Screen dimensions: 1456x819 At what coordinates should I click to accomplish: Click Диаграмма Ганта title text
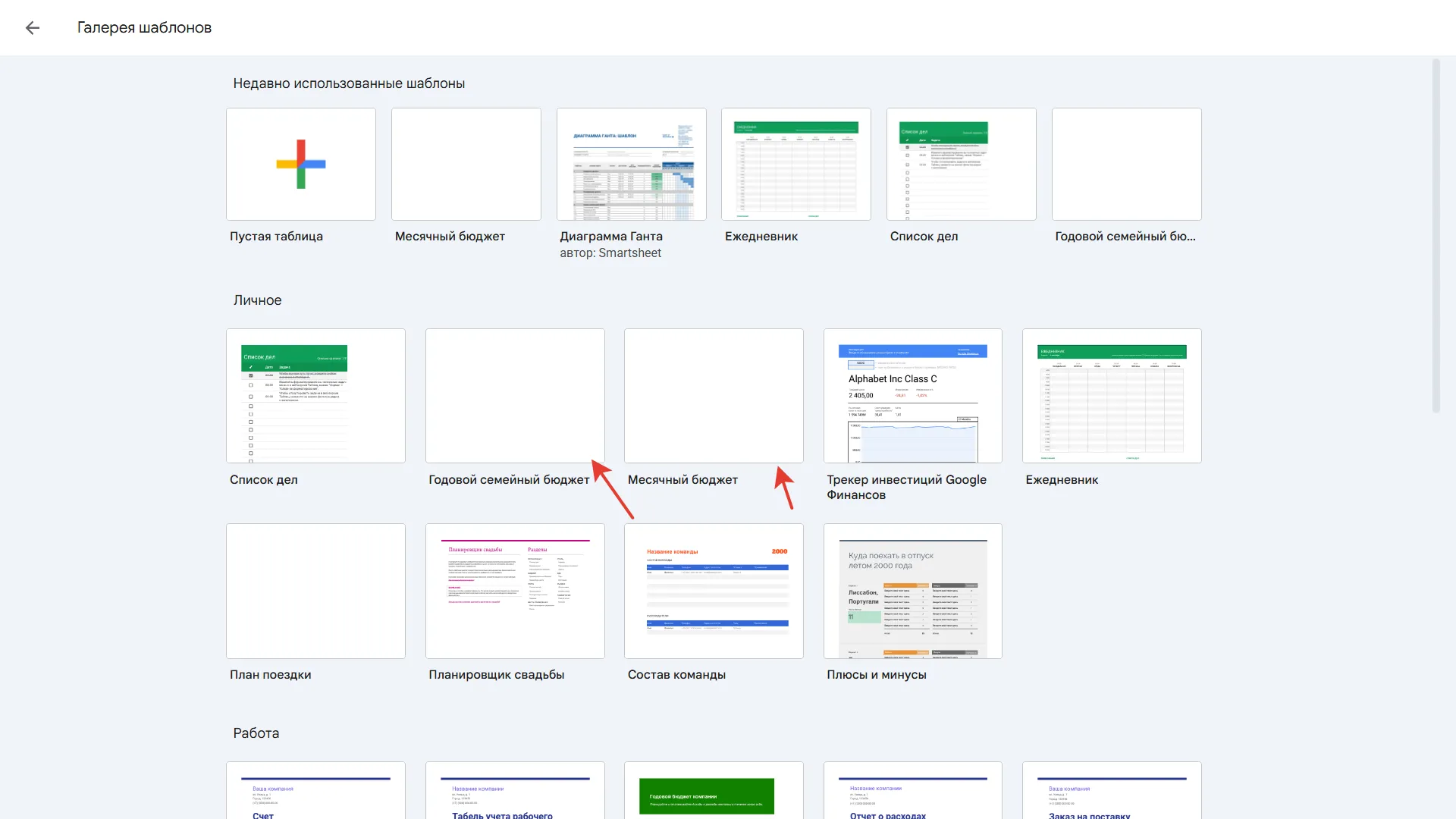[x=611, y=237]
